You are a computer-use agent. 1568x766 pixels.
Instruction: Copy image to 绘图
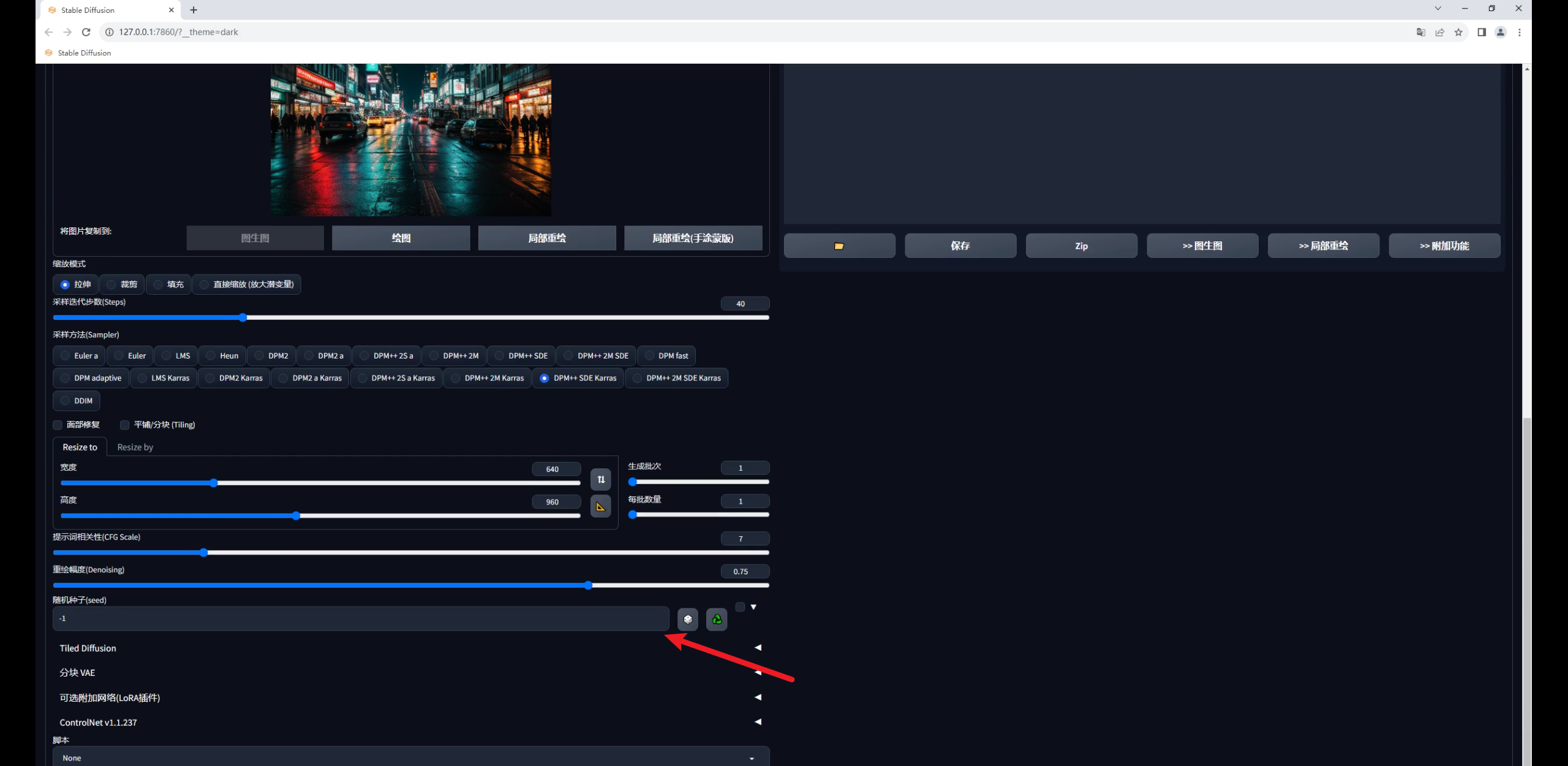tap(401, 238)
